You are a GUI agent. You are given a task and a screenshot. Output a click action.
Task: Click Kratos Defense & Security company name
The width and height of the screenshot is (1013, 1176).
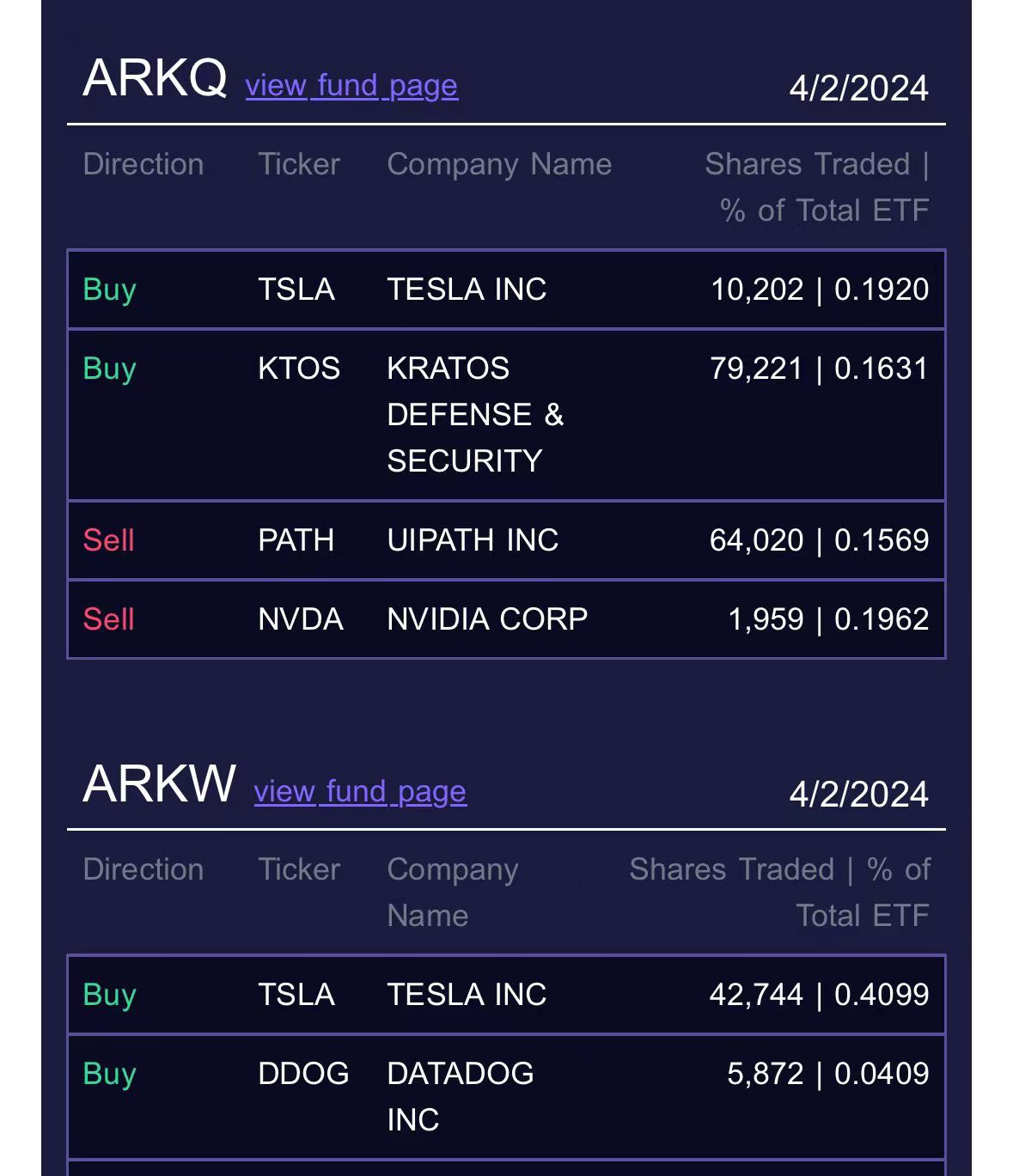475,415
